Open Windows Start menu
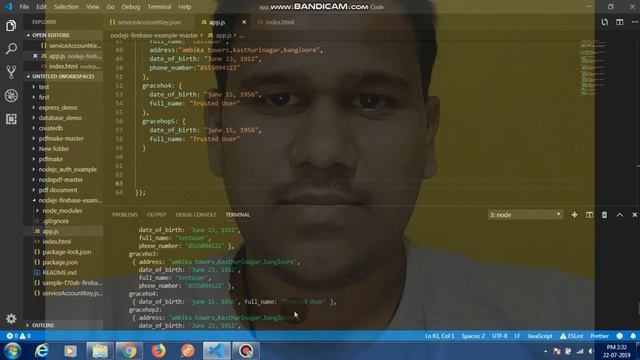Screen dimensions: 640x360 click(13, 351)
